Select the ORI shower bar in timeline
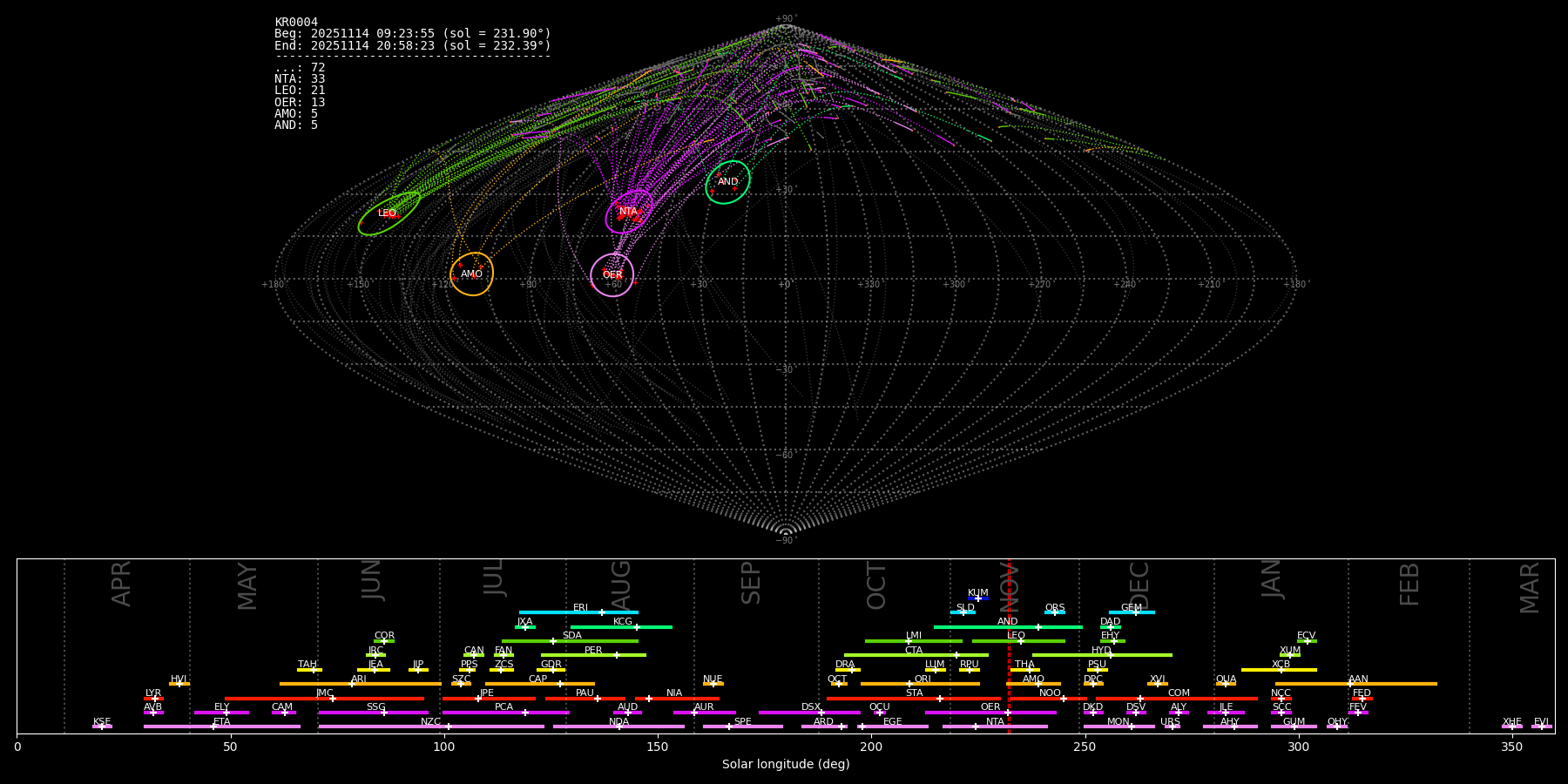Viewport: 1568px width, 784px height. pyautogui.click(x=920, y=684)
